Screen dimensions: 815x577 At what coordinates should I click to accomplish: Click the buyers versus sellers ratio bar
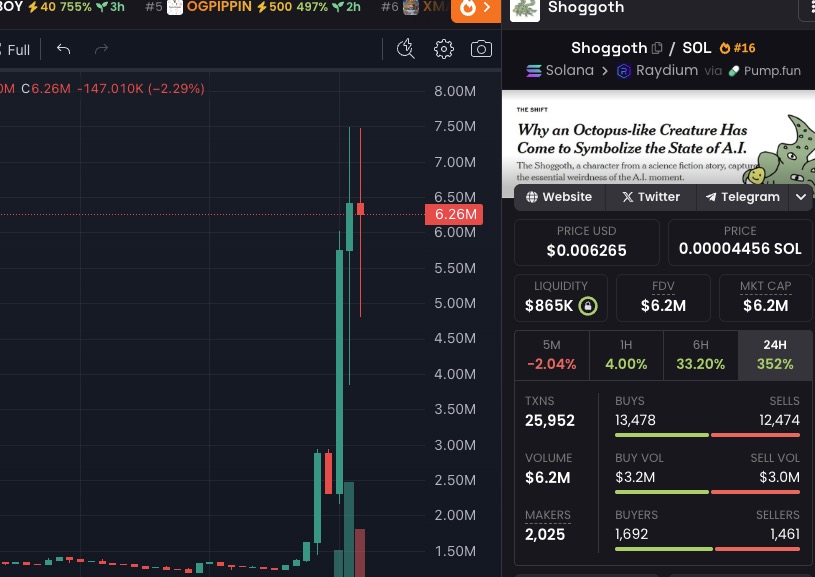tap(707, 549)
